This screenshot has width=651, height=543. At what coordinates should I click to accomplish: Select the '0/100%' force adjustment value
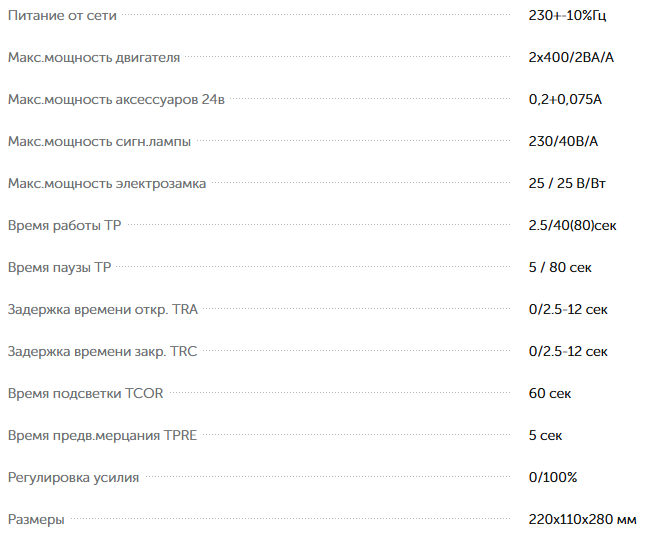[x=553, y=478]
